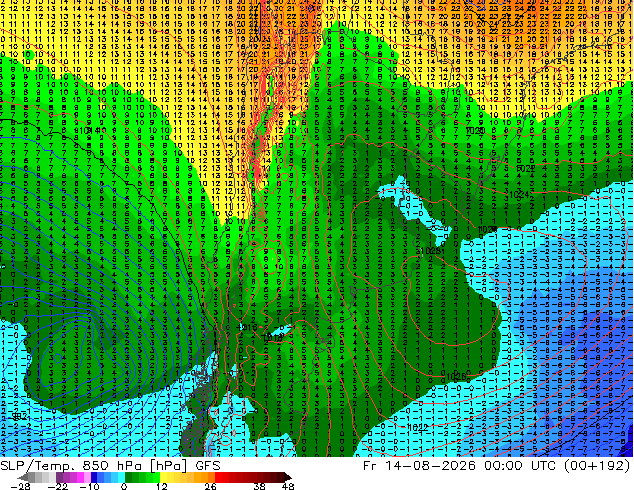
Task: Click the dark blue legend swatch at -10
Action: [x=94, y=477]
